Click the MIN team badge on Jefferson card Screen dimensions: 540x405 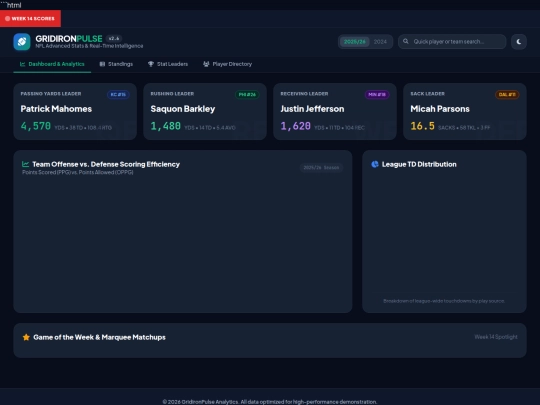tap(377, 94)
